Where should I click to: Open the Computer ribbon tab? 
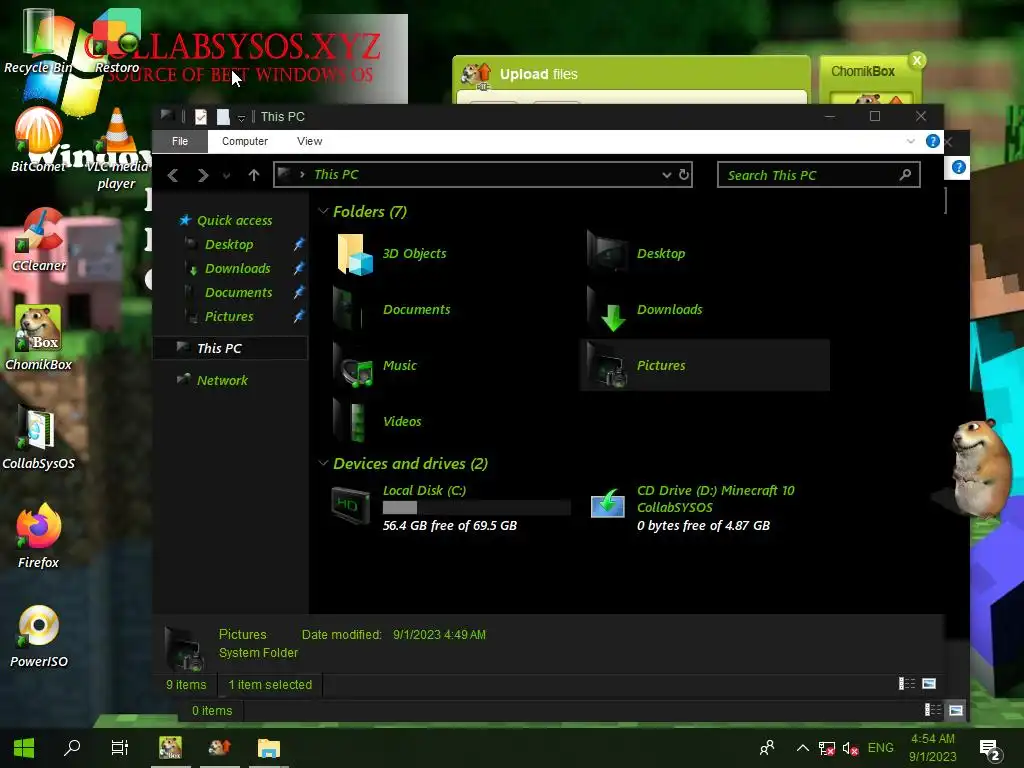point(245,141)
